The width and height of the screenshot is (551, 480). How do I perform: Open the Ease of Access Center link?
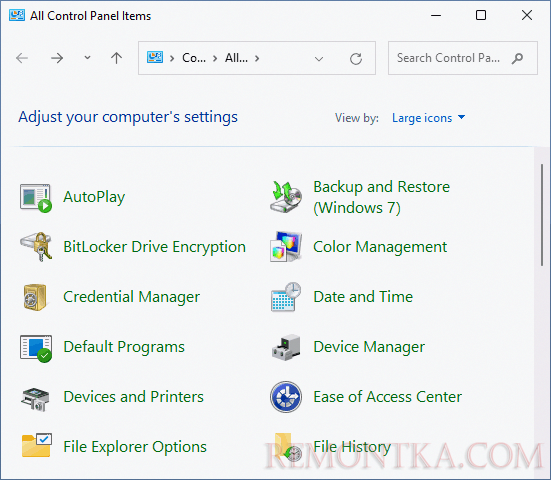click(388, 397)
